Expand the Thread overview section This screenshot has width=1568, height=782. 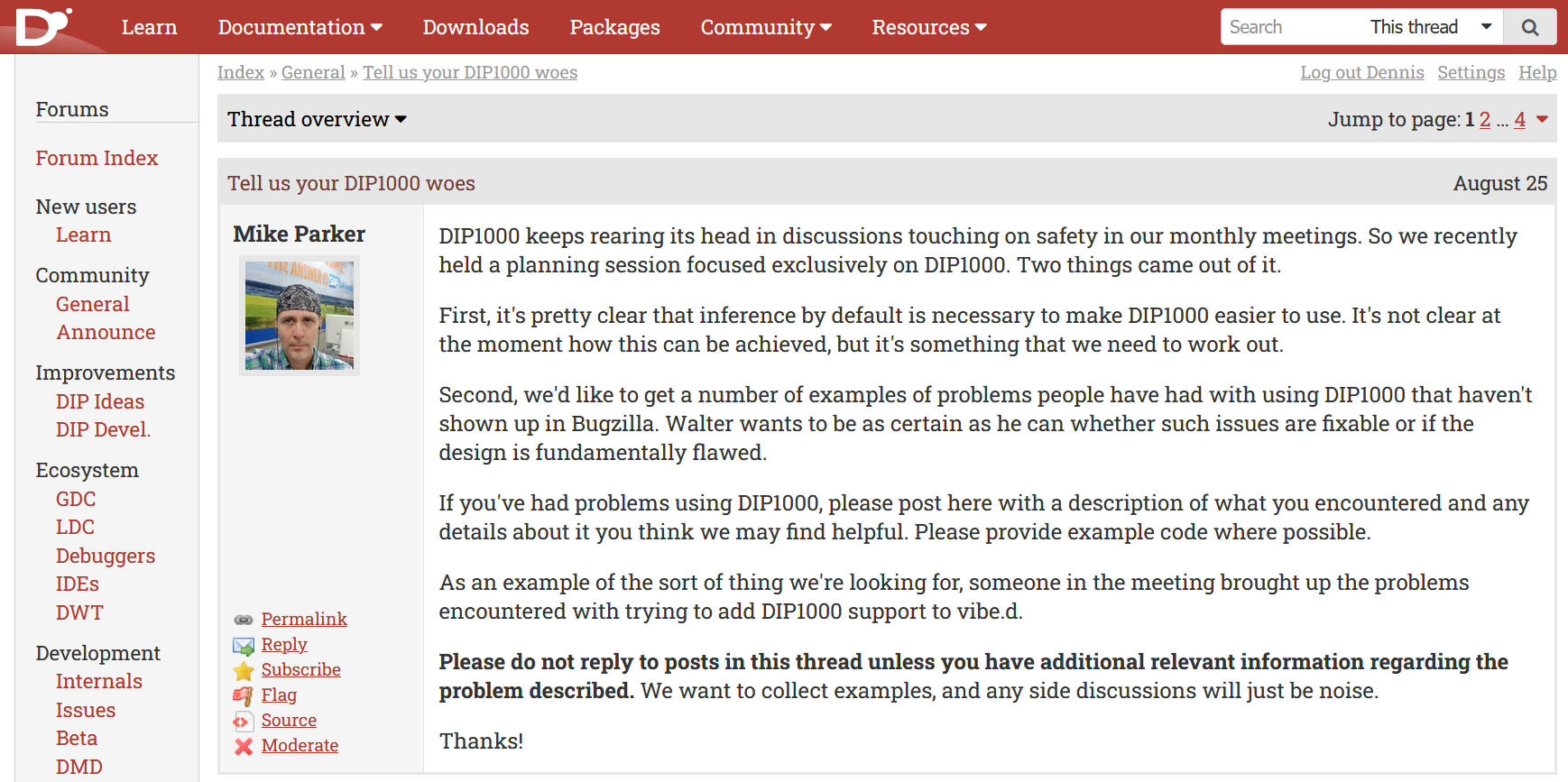(317, 119)
